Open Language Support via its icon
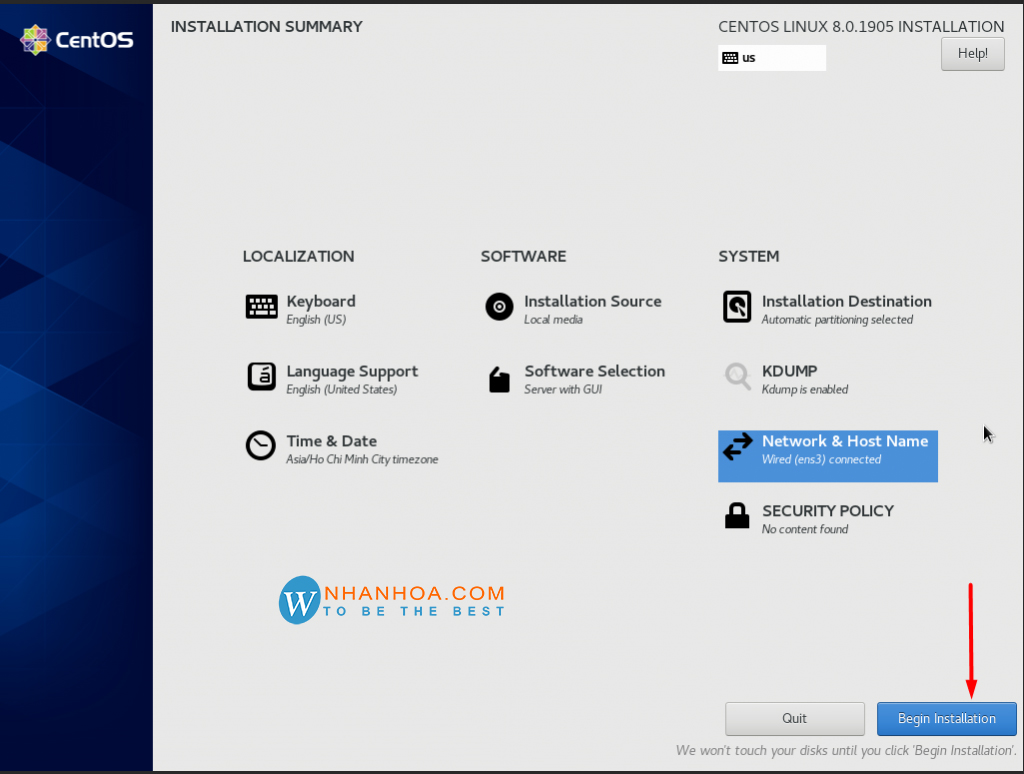Image resolution: width=1024 pixels, height=774 pixels. (x=261, y=377)
